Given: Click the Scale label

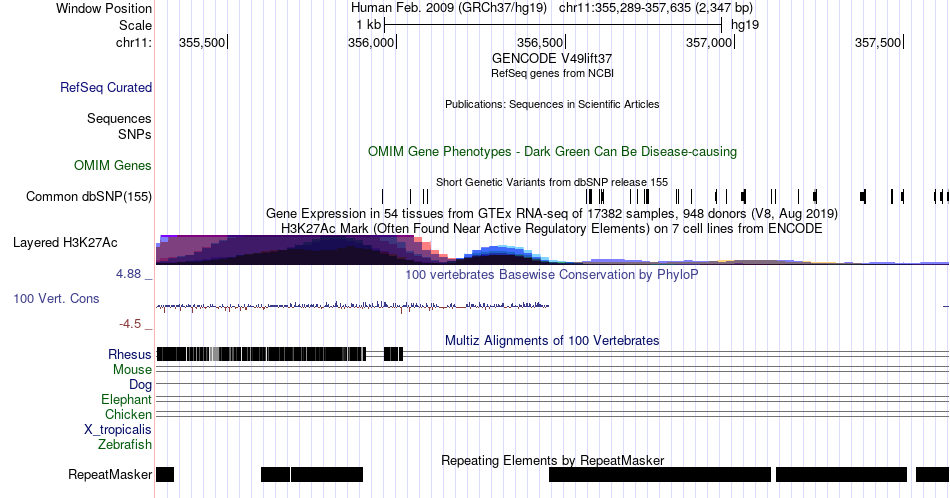Looking at the screenshot, I should [135, 25].
